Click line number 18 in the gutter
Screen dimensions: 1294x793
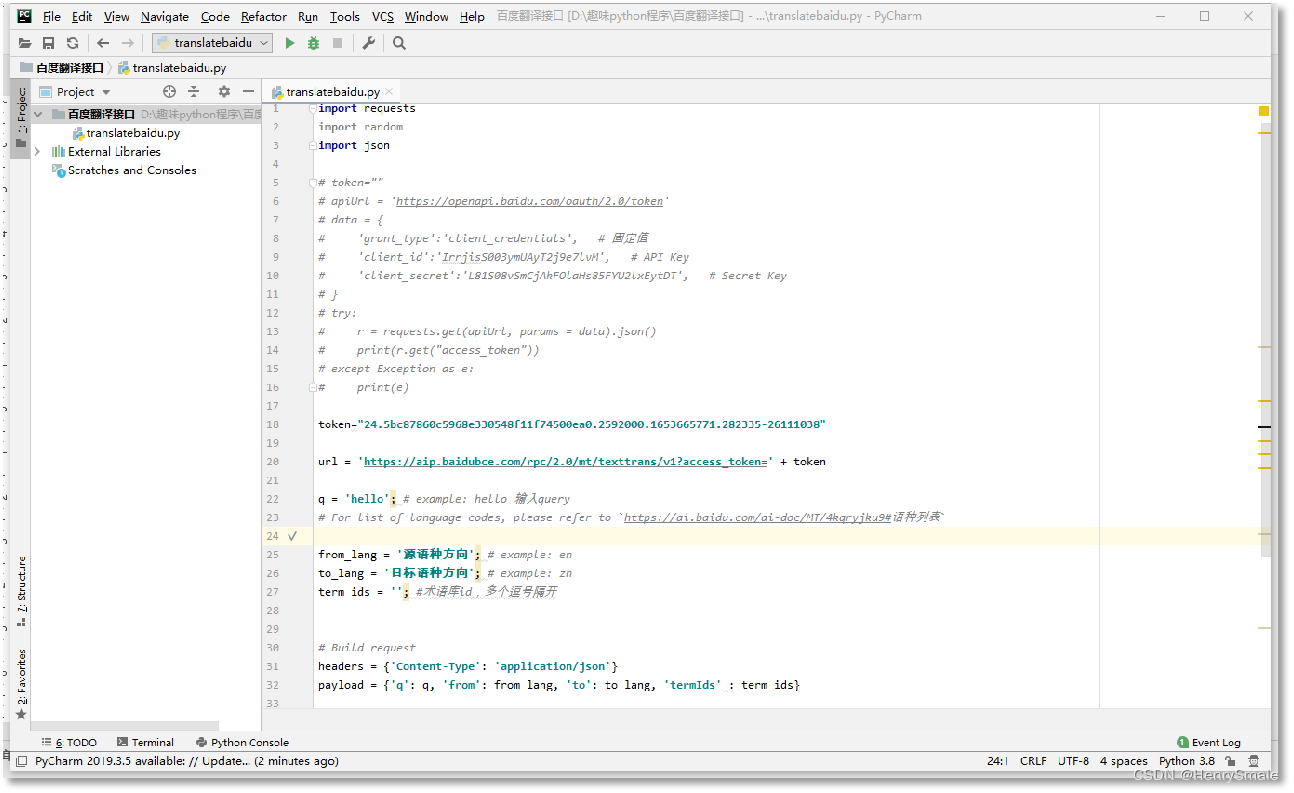pos(273,425)
